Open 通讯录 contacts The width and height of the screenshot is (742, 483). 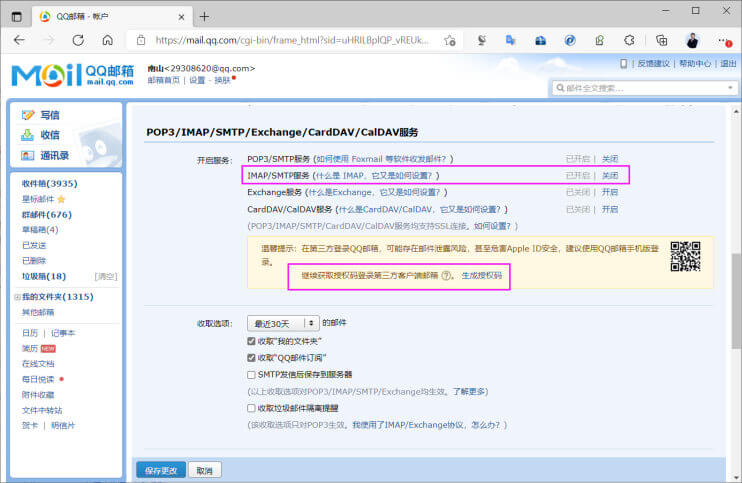pyautogui.click(x=54, y=155)
